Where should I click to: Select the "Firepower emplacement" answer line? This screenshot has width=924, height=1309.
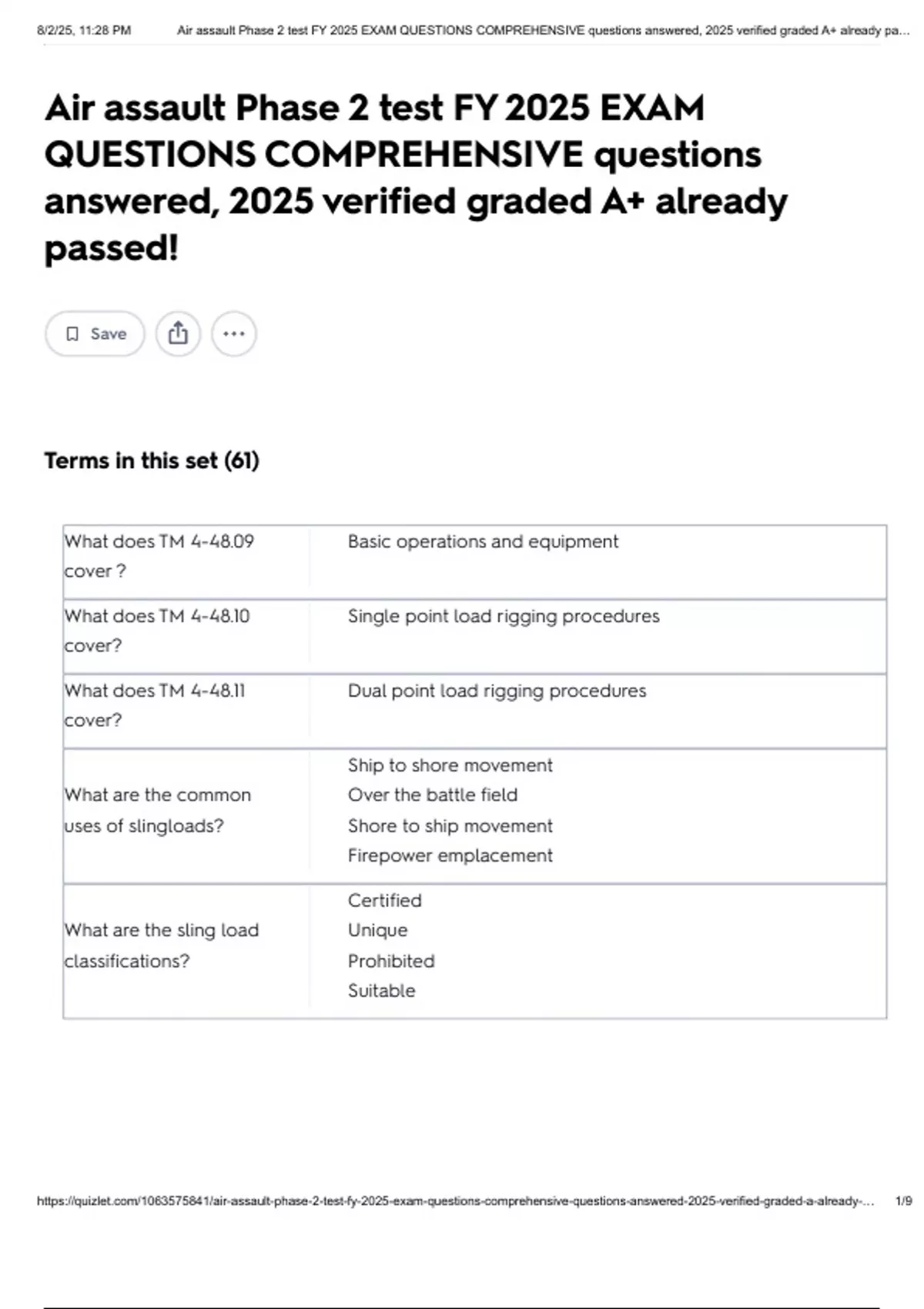pos(450,855)
